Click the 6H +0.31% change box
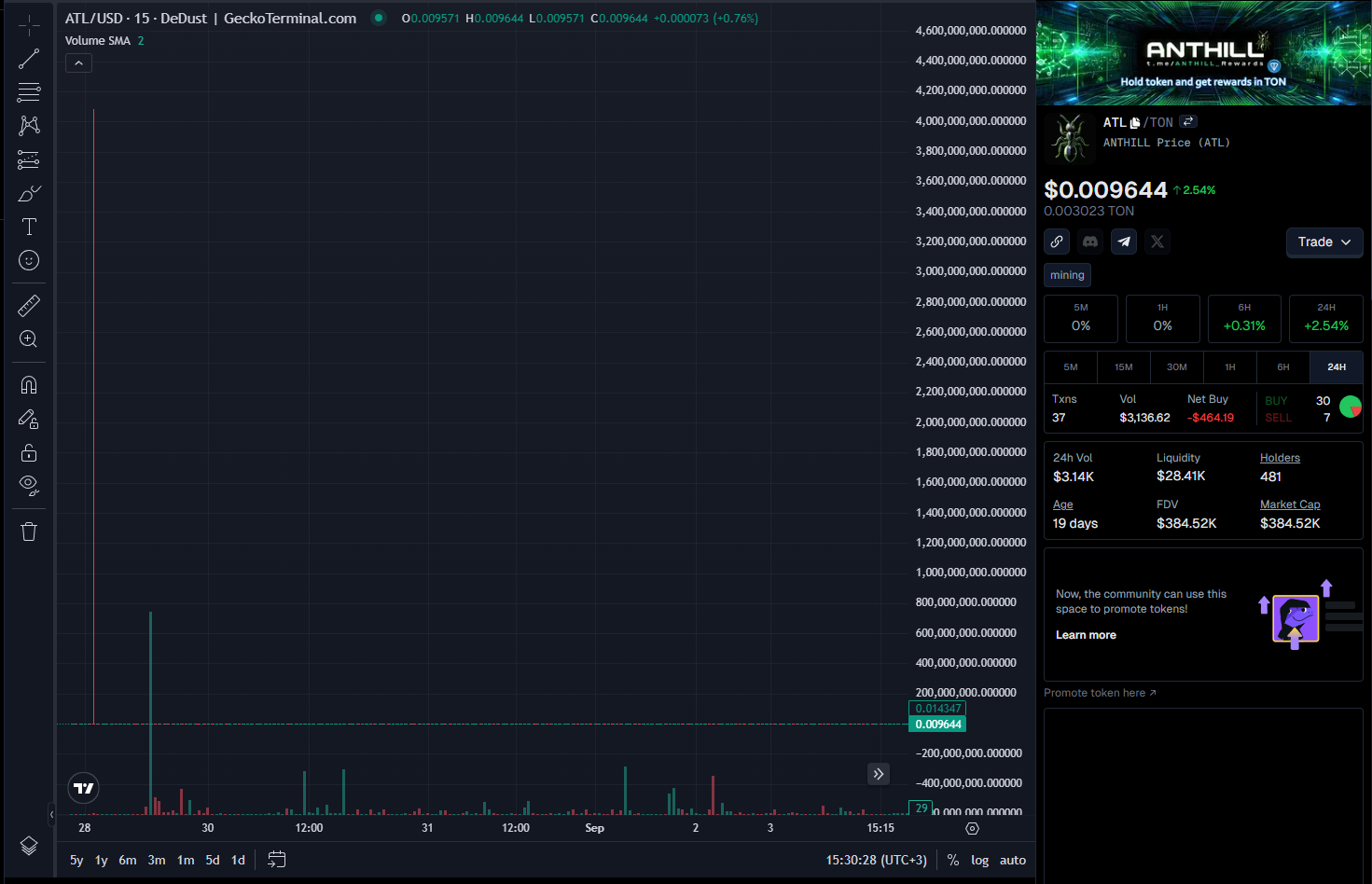This screenshot has height=884, width=1372. (x=1244, y=319)
